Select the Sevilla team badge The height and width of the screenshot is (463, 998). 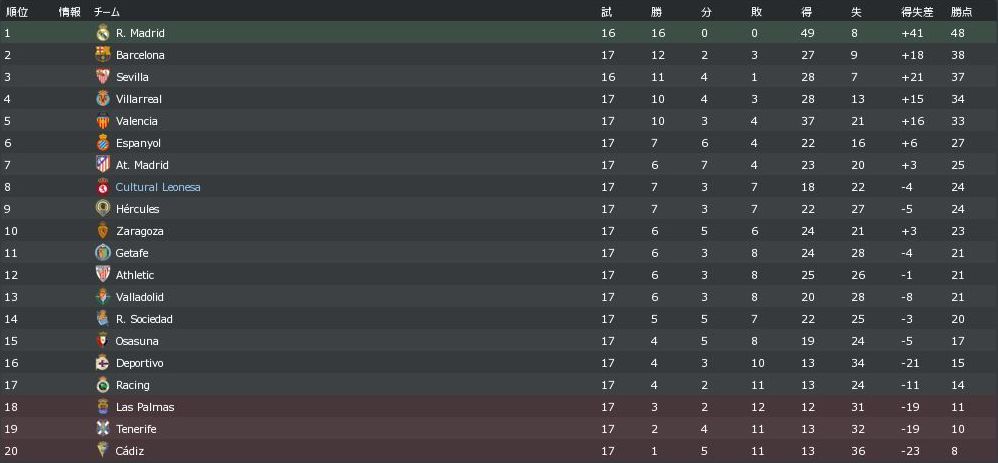coord(102,77)
